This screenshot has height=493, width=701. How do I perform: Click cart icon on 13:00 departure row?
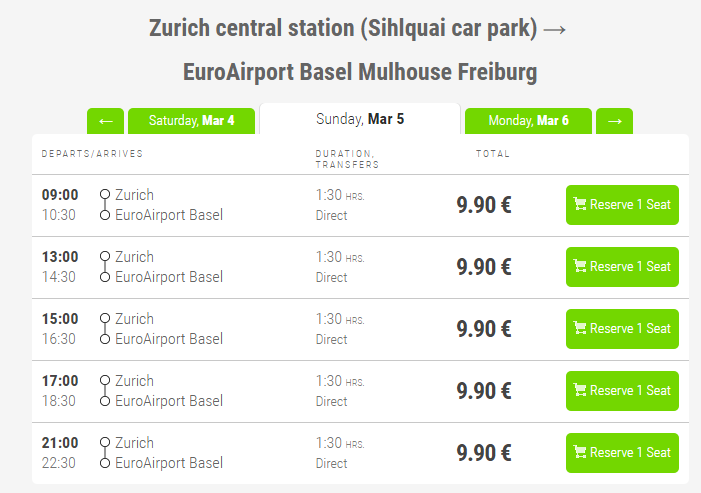(580, 267)
